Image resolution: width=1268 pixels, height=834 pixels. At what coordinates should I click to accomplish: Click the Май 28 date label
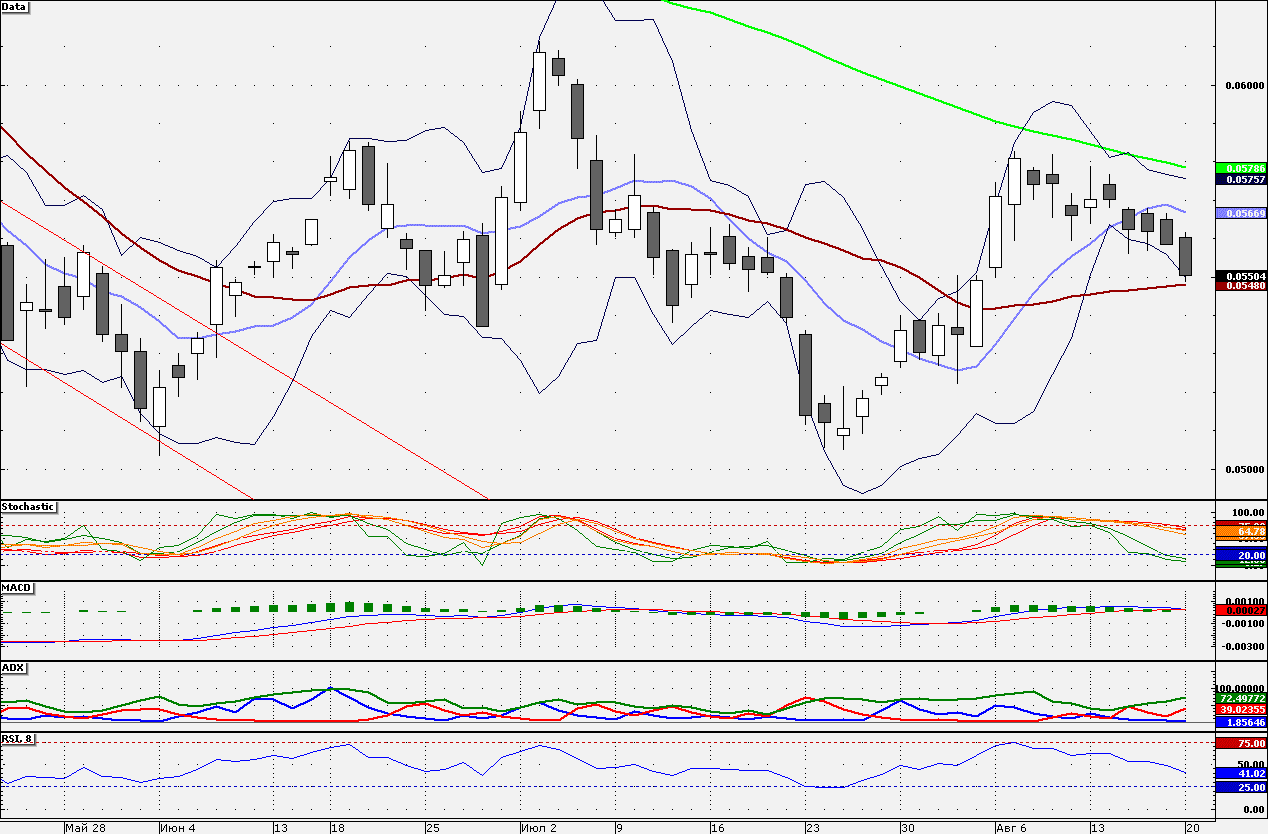click(x=85, y=828)
